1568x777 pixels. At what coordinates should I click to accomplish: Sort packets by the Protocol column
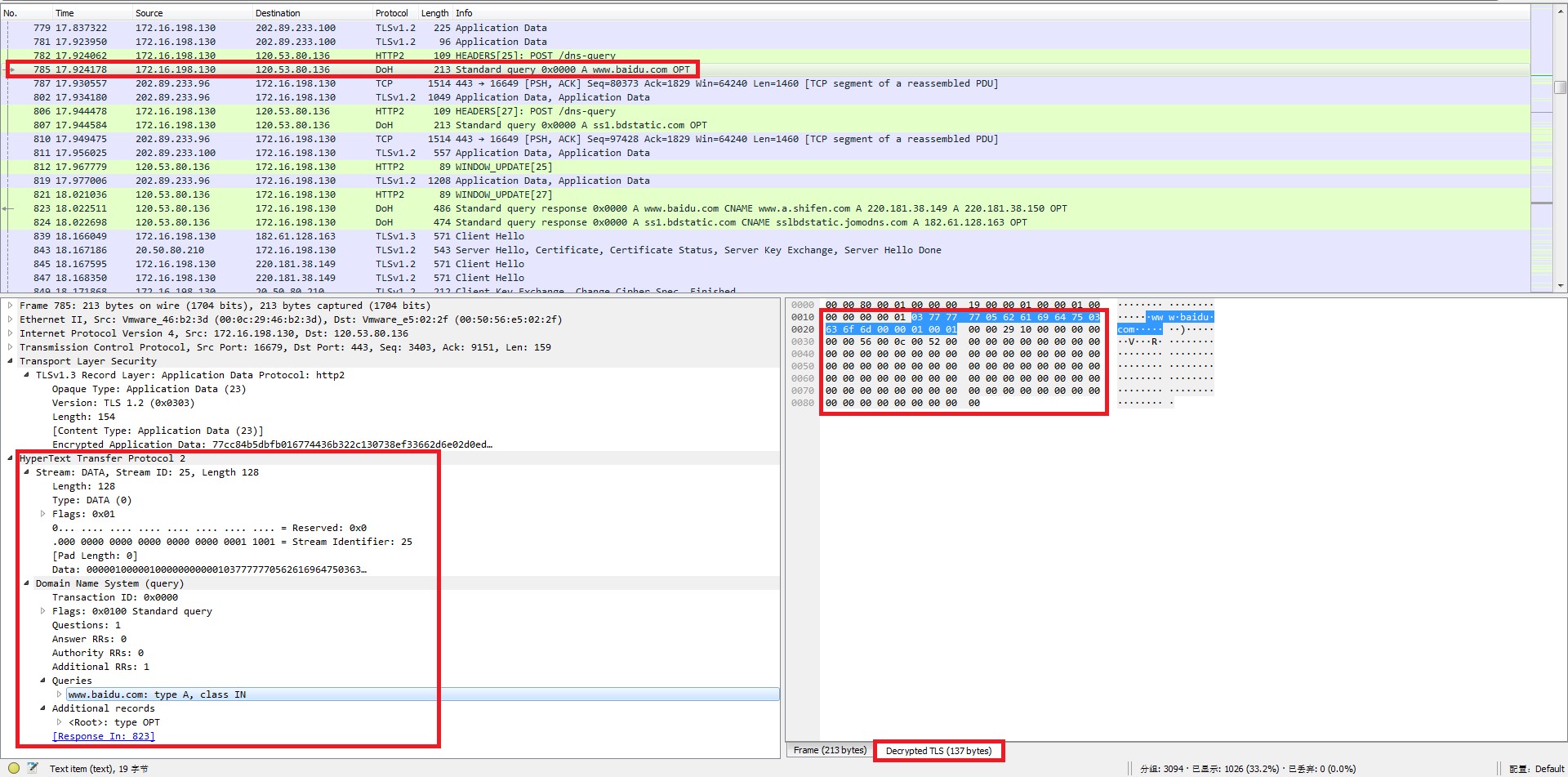pos(395,13)
